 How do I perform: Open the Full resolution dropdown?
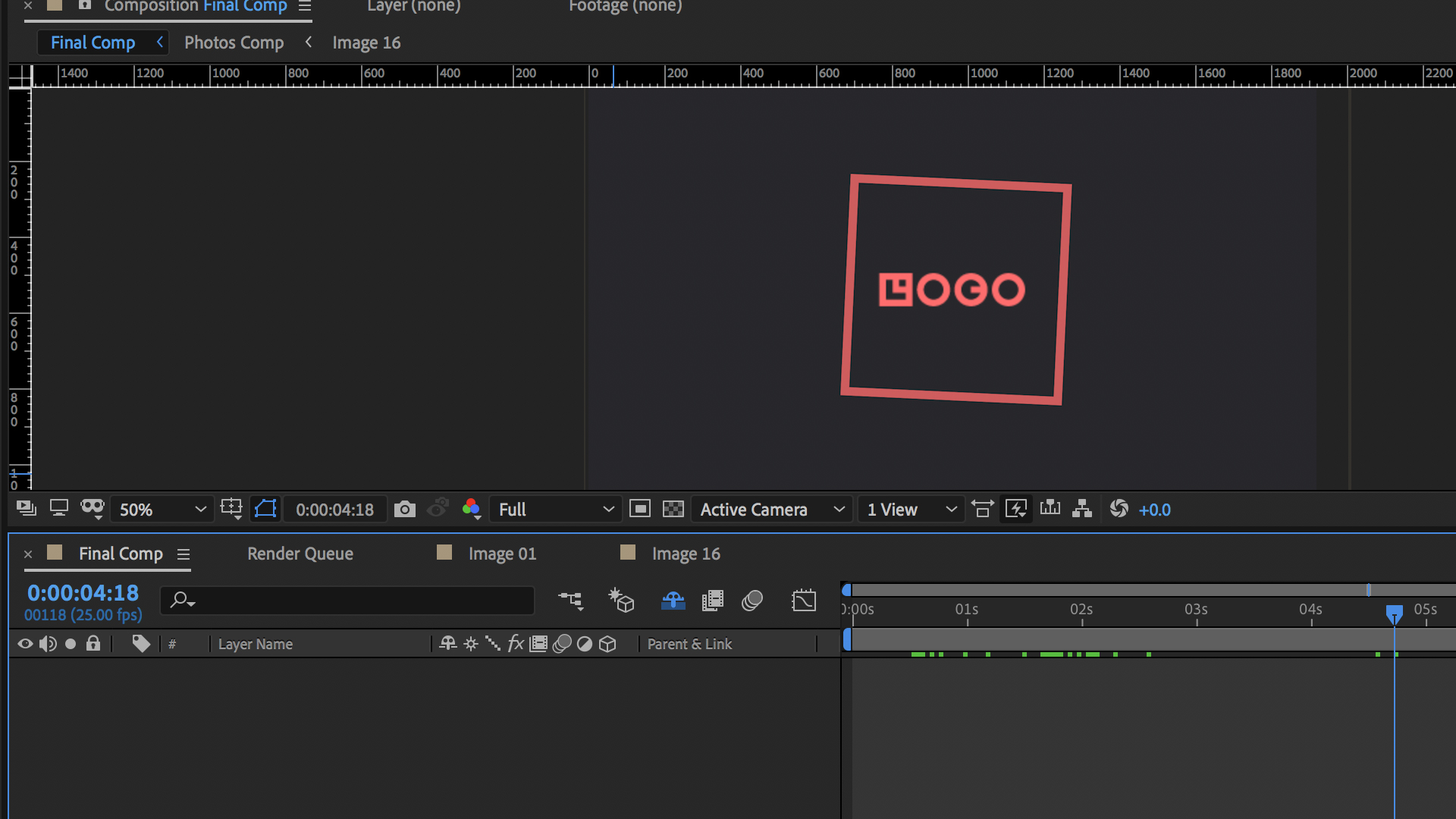click(x=555, y=509)
